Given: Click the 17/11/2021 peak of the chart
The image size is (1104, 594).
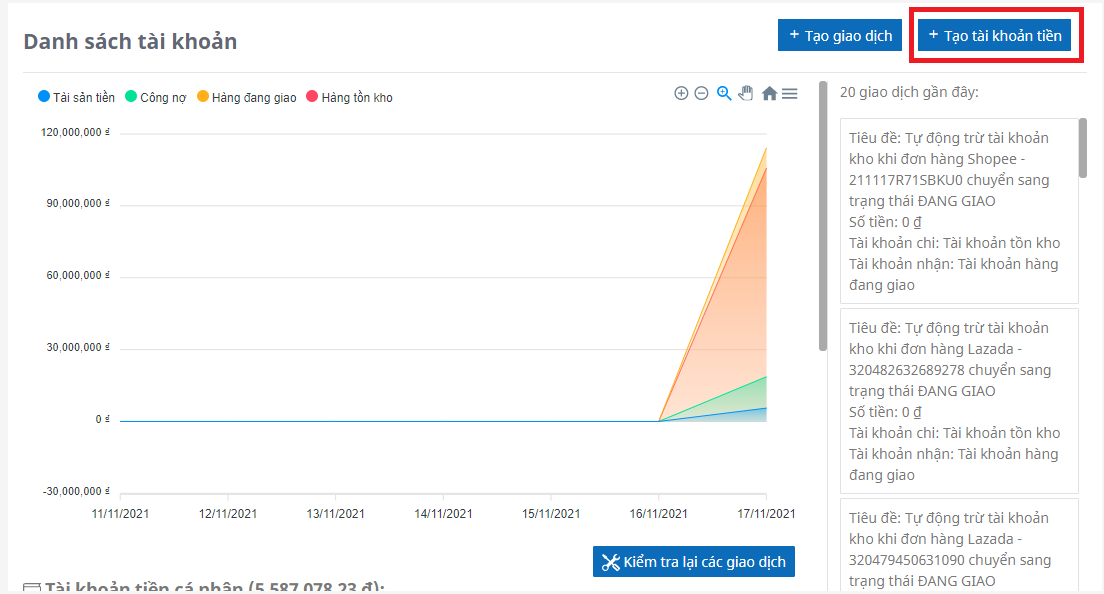Looking at the screenshot, I should 766,148.
